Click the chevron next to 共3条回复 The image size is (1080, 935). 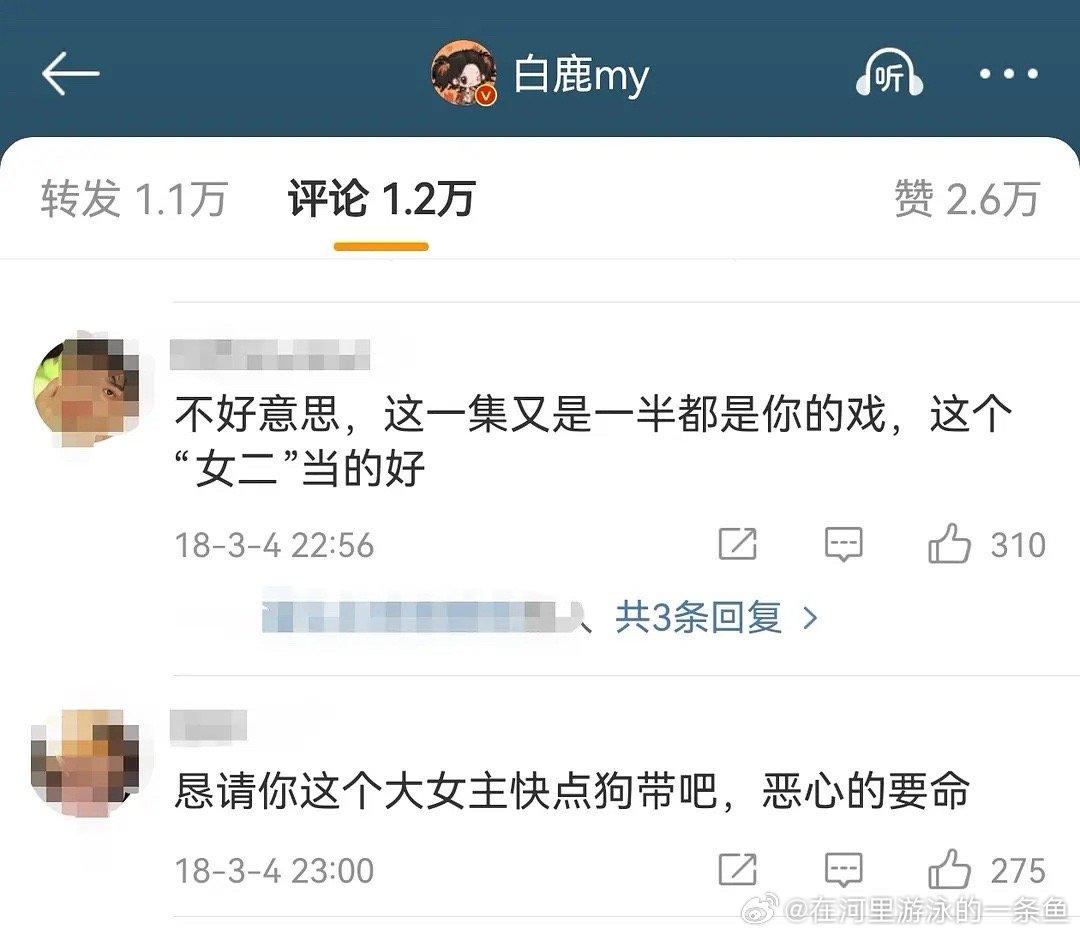tap(811, 618)
